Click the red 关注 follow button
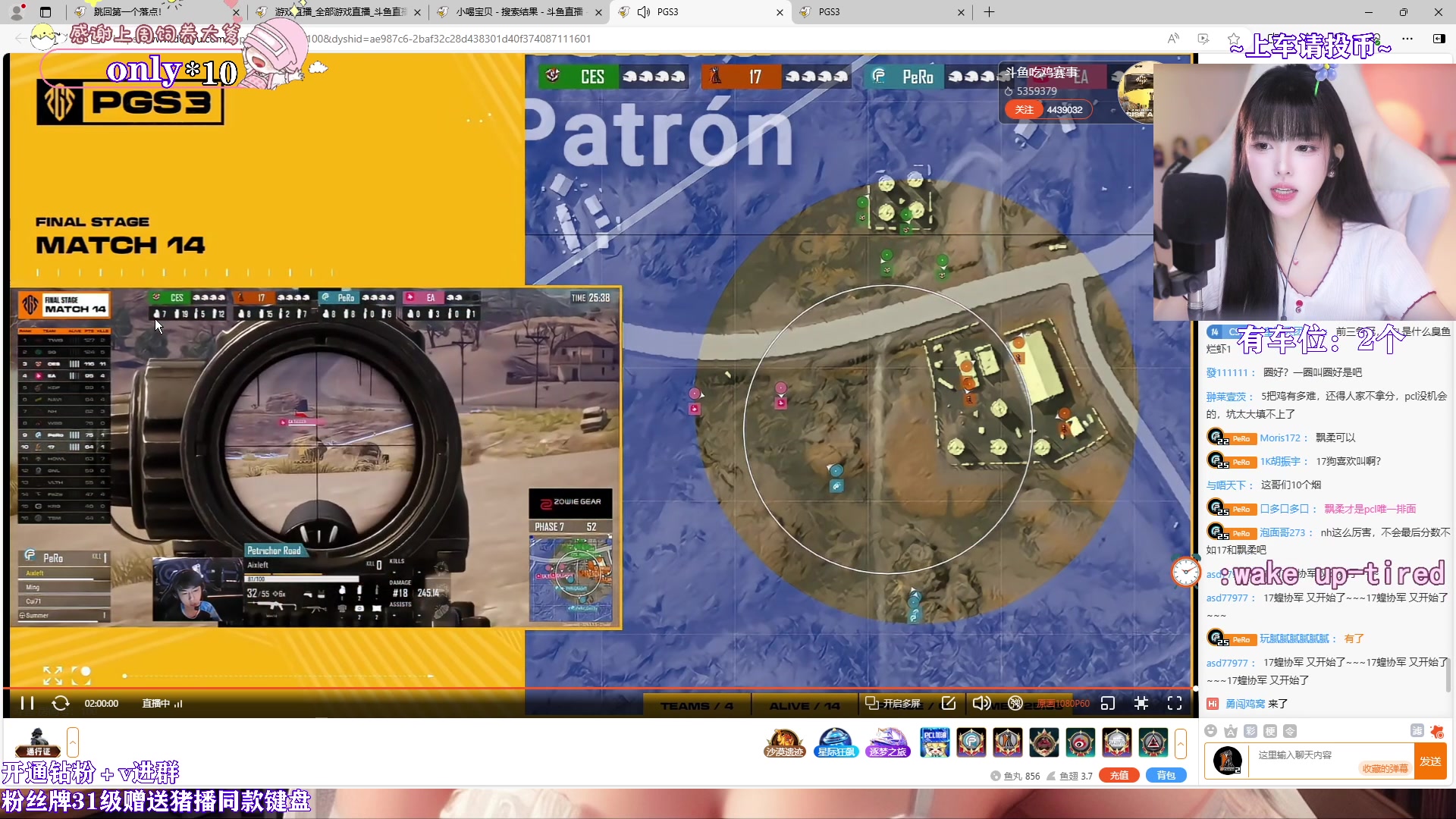The width and height of the screenshot is (1456, 819). coord(1024,110)
